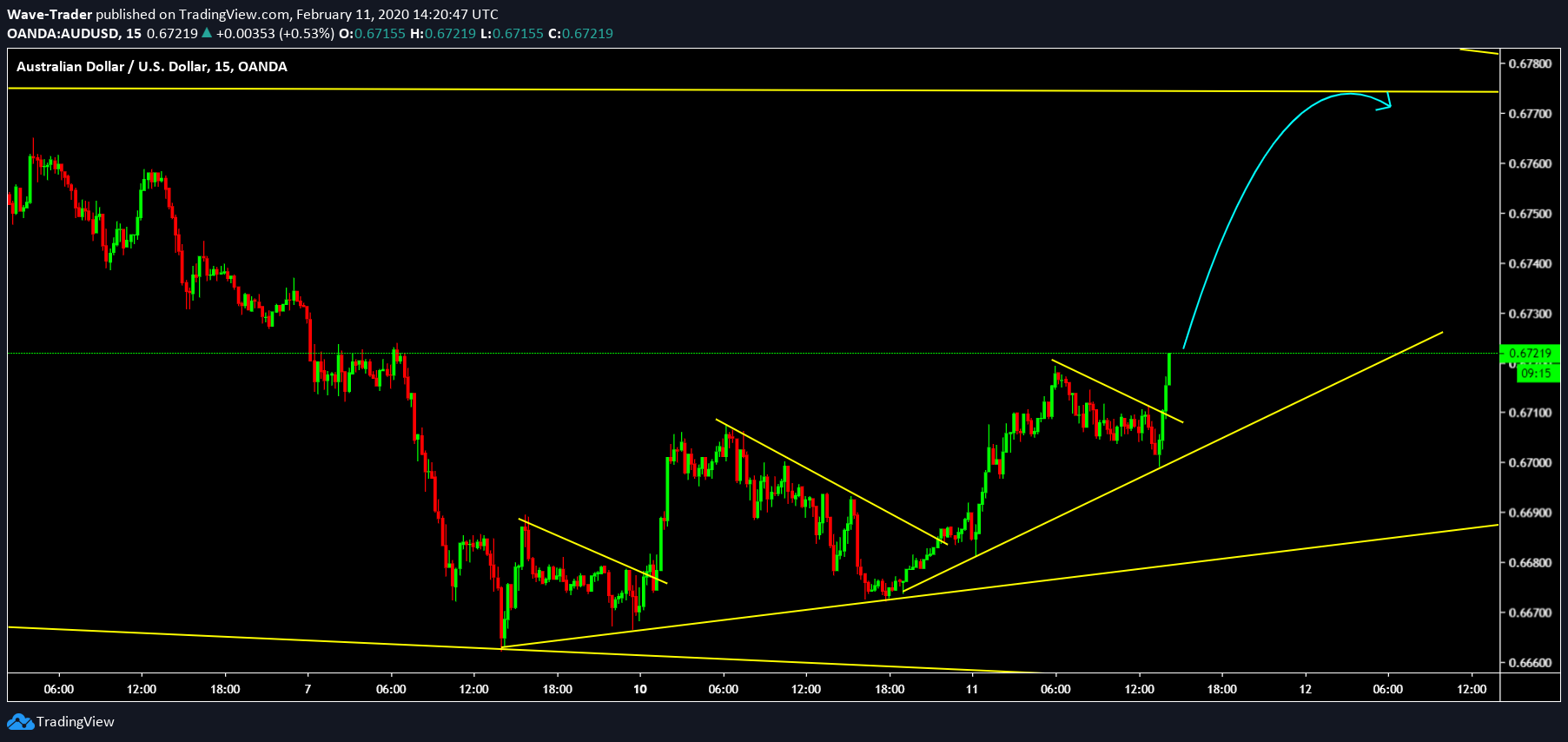Click the close value C:0.67219 in the header
Screen dimensions: 1568x742
point(580,33)
